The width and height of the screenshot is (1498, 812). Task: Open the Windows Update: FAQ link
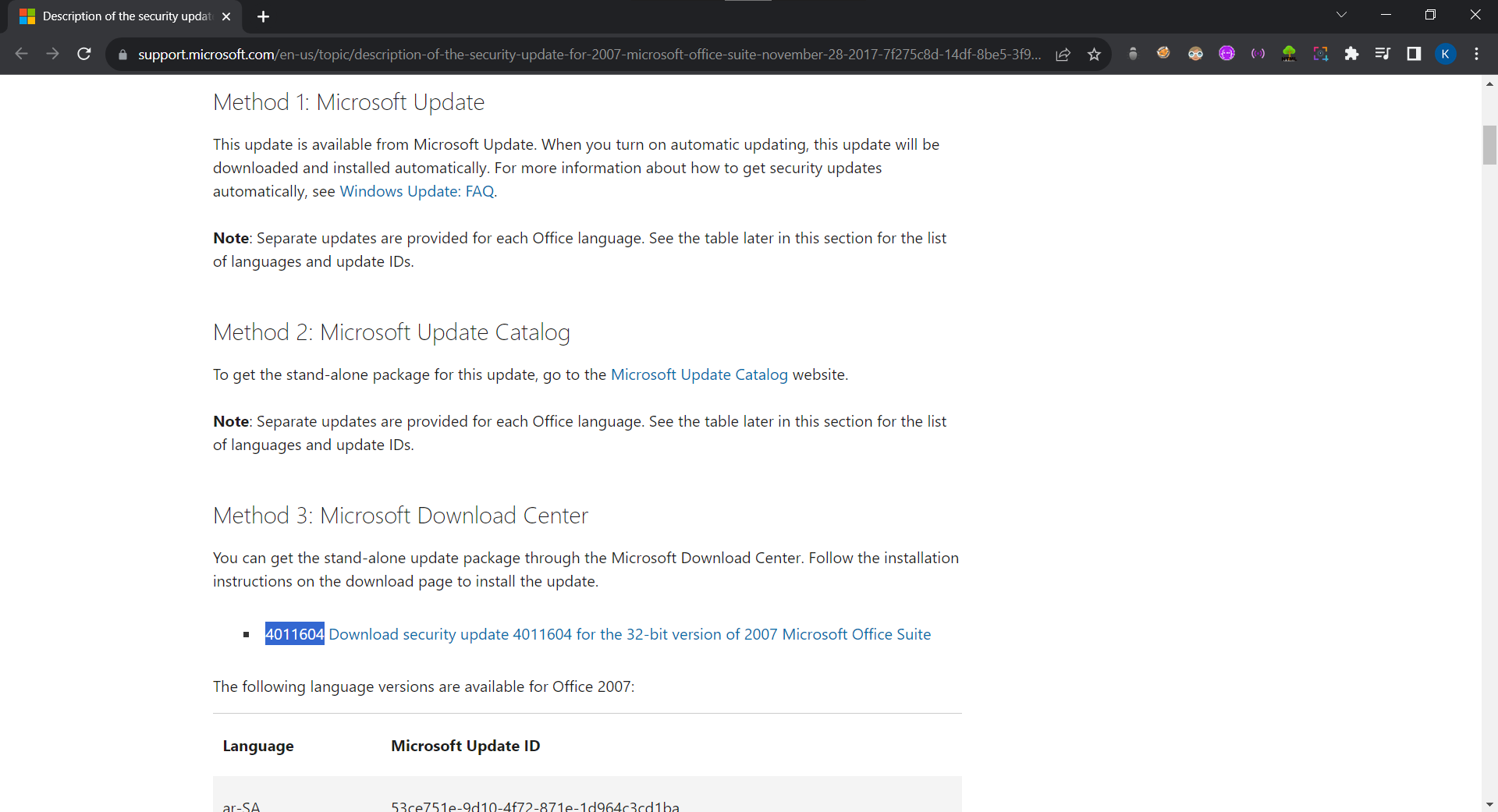tap(417, 191)
